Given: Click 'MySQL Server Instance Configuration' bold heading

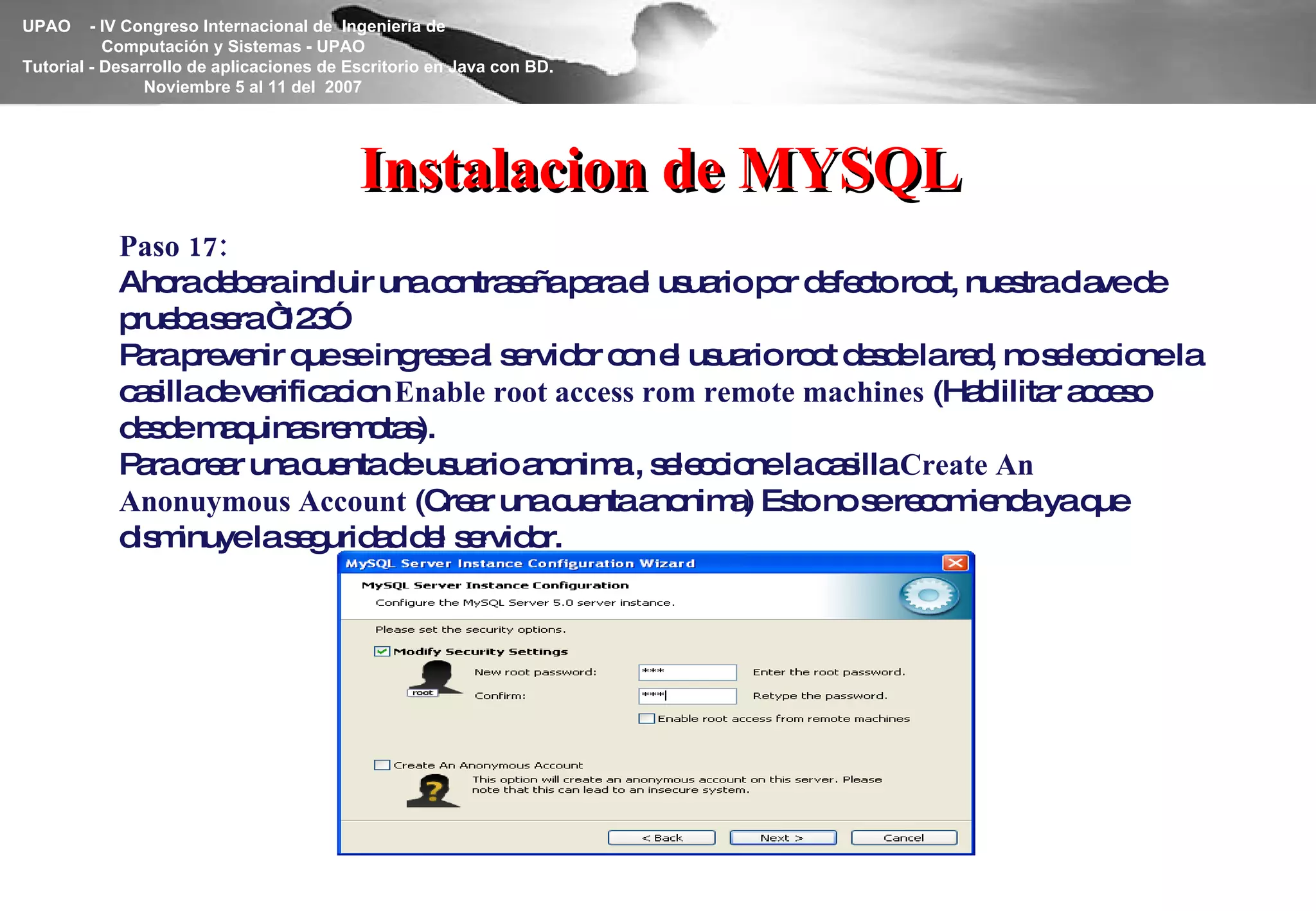Looking at the screenshot, I should coord(495,585).
